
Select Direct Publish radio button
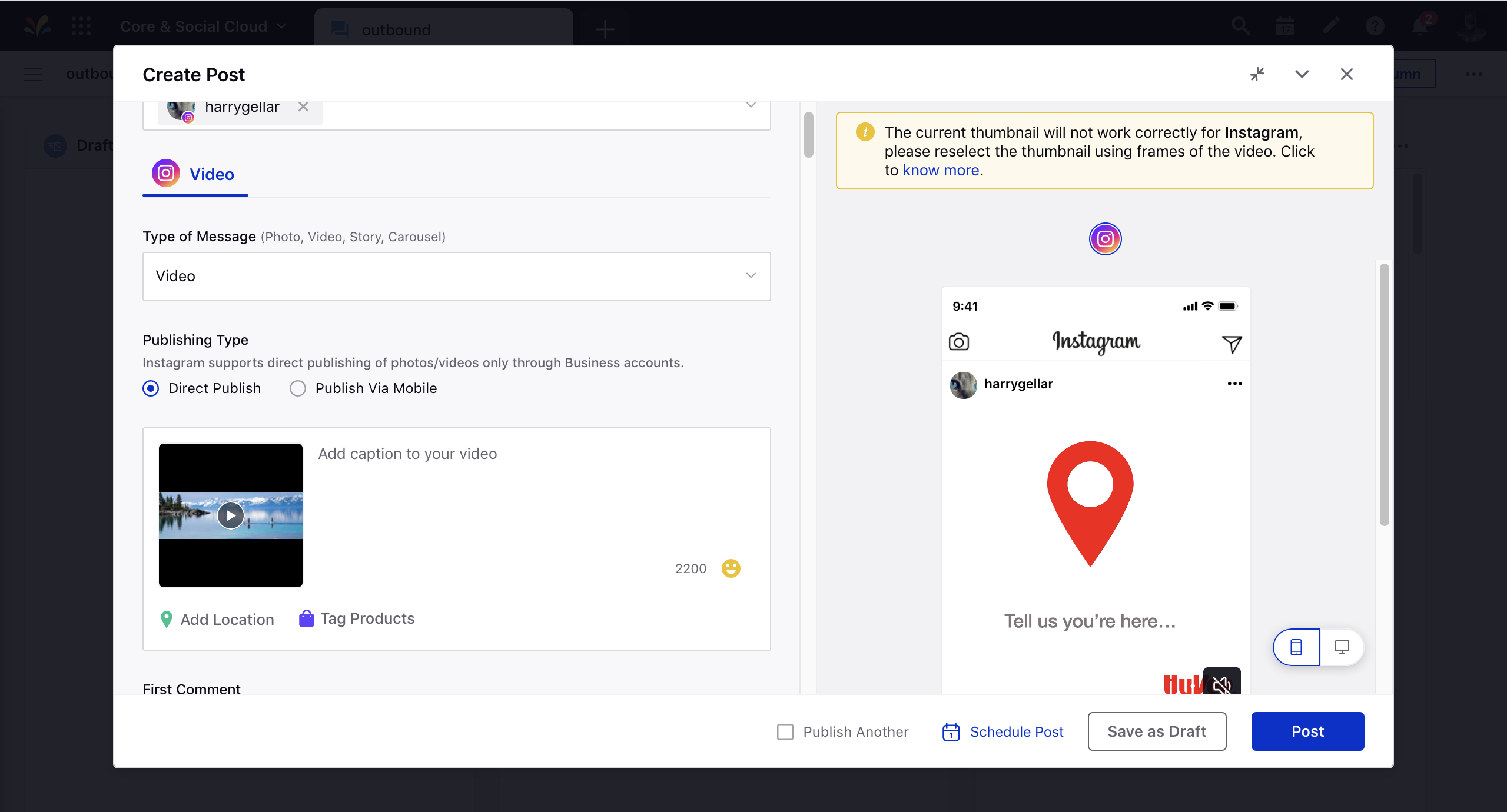[x=150, y=388]
